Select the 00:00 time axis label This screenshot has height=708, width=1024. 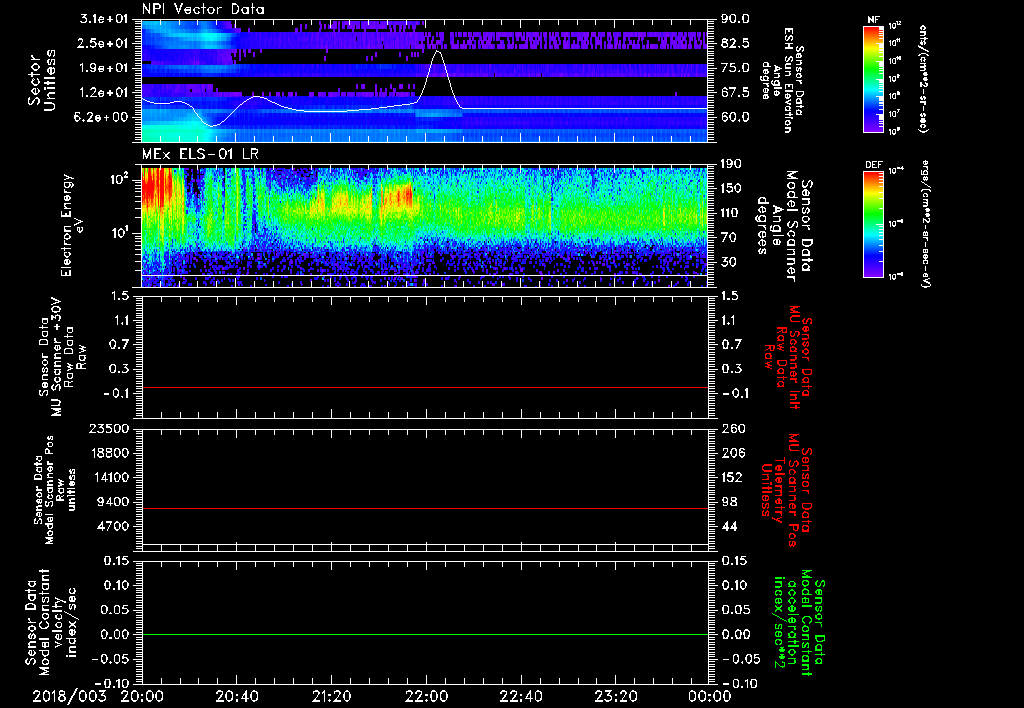[x=708, y=695]
